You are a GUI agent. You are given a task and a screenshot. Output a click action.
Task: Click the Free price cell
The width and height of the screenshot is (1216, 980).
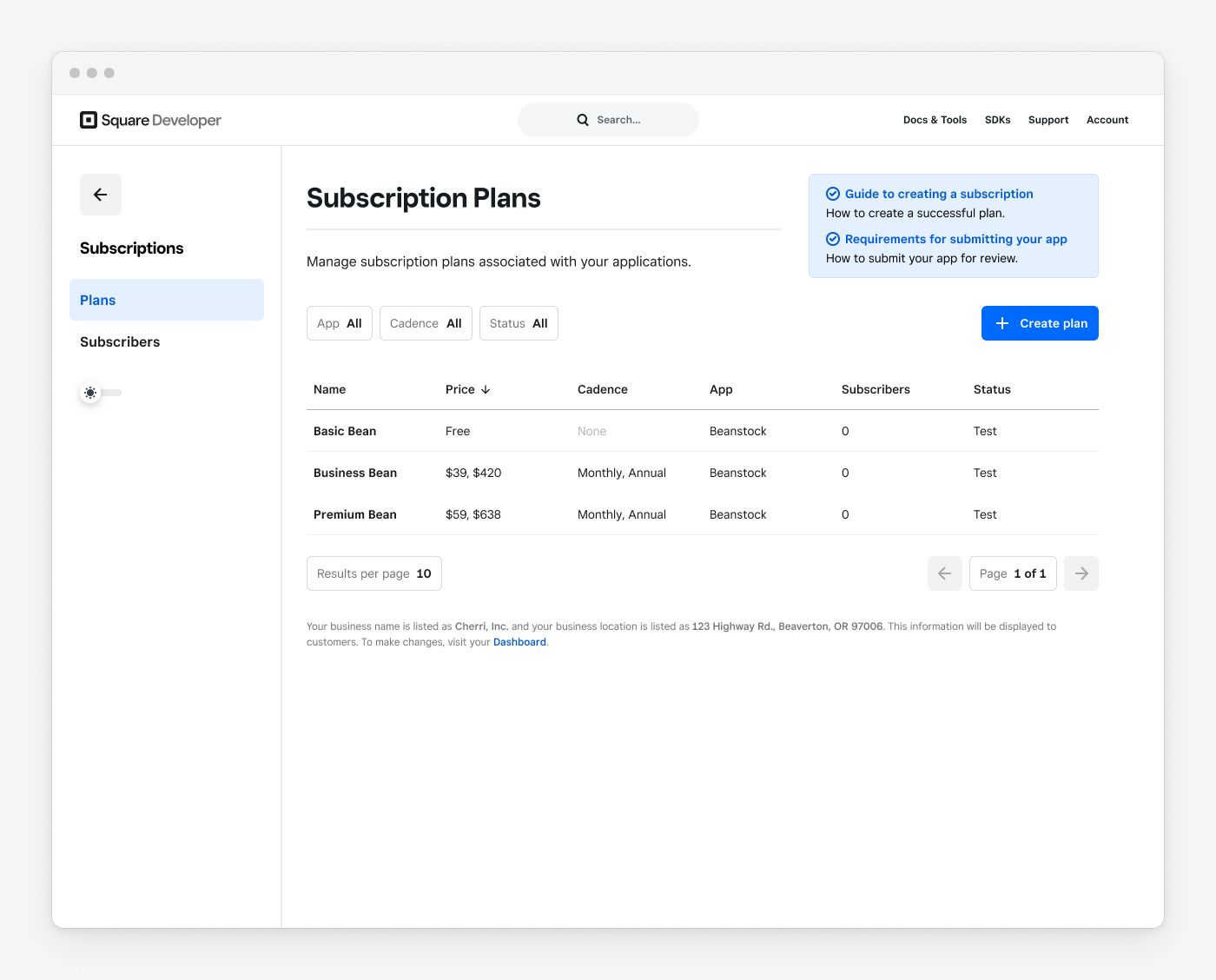pyautogui.click(x=458, y=431)
